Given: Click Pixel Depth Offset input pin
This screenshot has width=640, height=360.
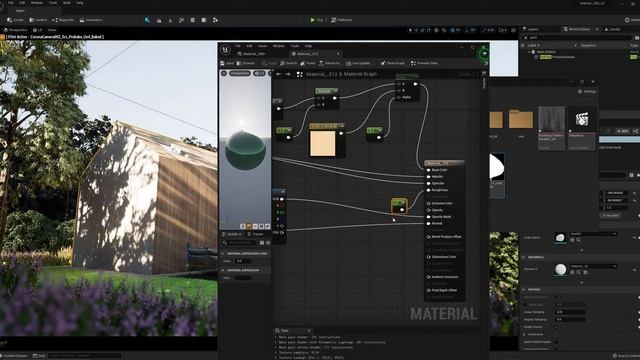Looking at the screenshot, I should pyautogui.click(x=429, y=291).
